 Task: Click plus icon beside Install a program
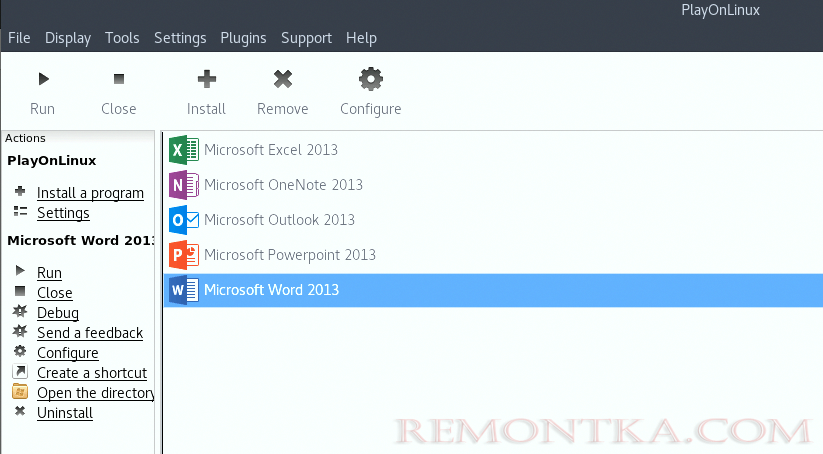[20, 191]
